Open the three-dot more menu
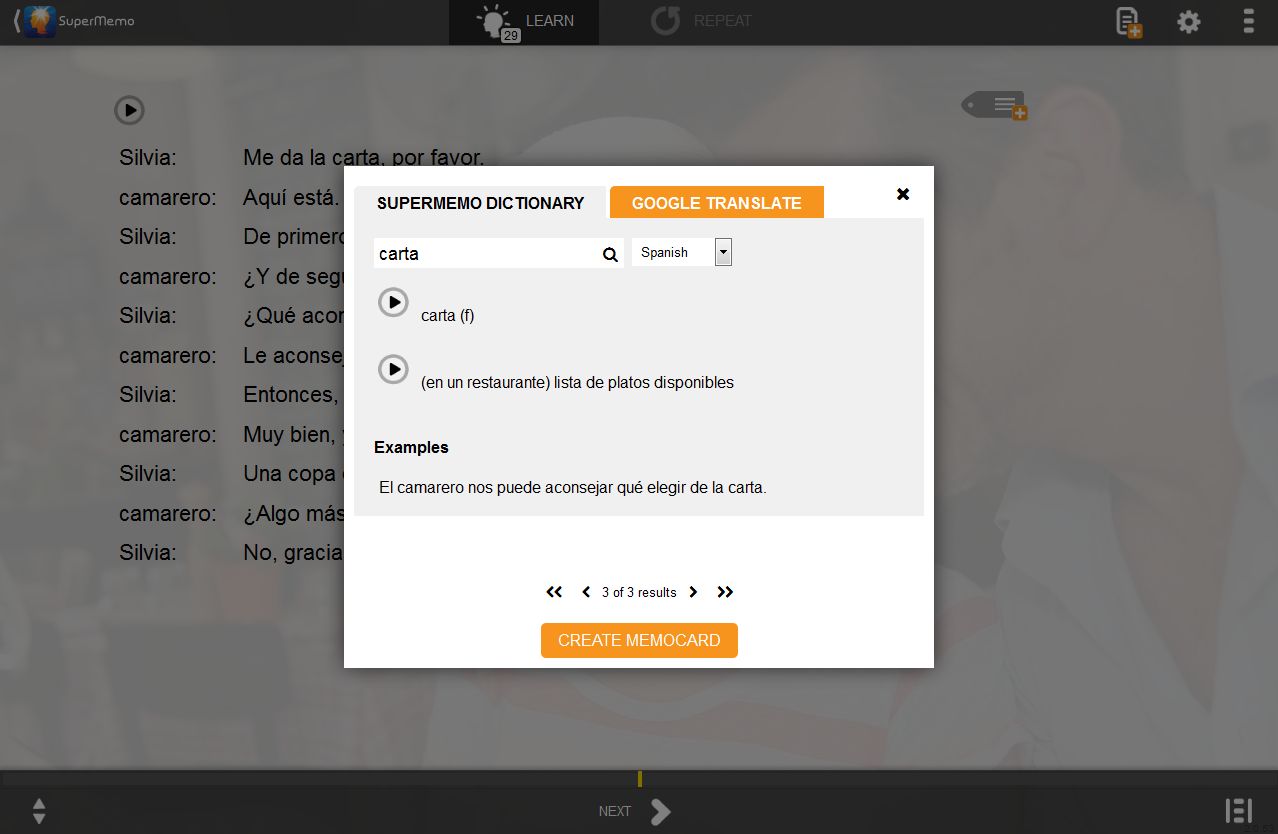Viewport: 1278px width, 834px height. (x=1248, y=21)
